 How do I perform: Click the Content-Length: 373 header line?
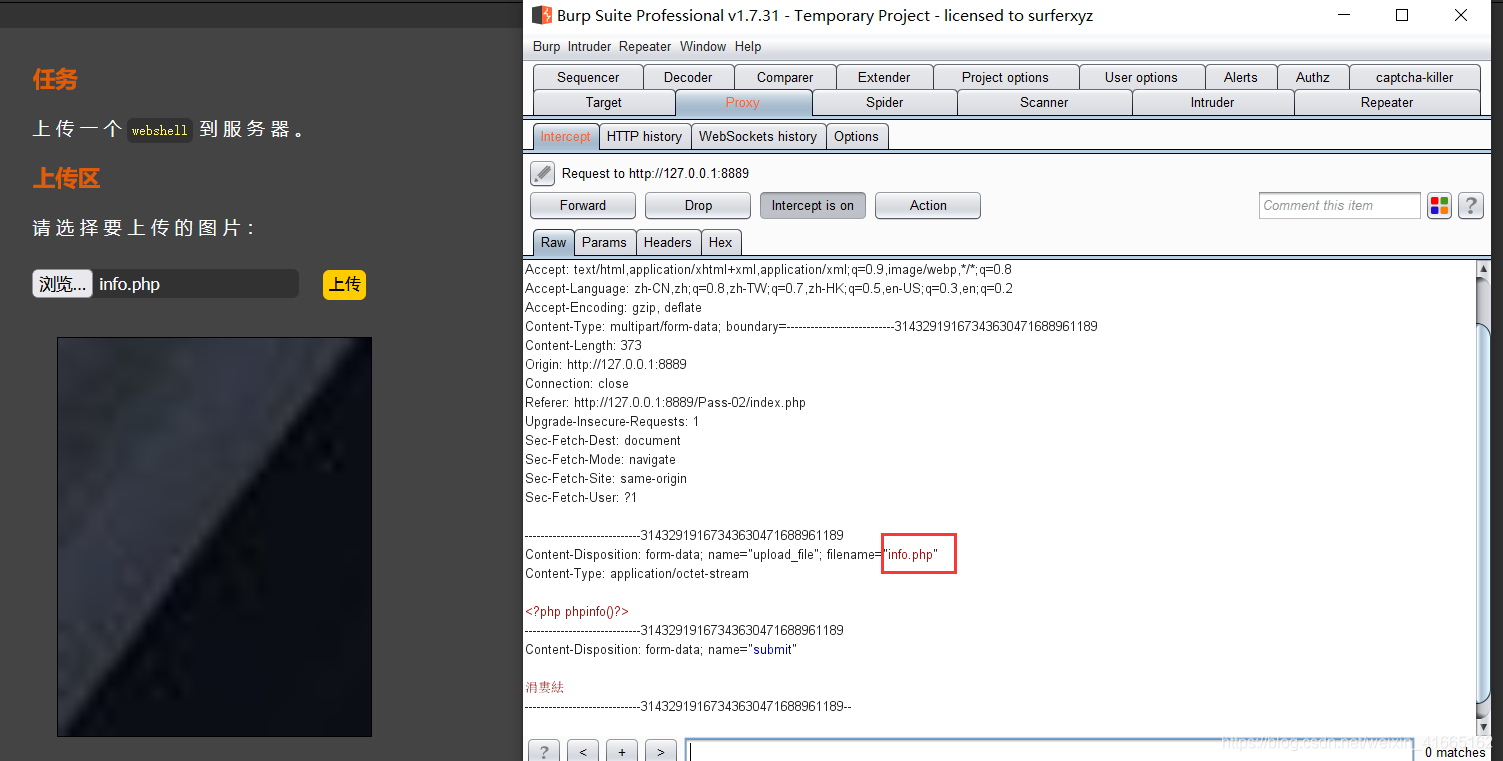tap(584, 345)
